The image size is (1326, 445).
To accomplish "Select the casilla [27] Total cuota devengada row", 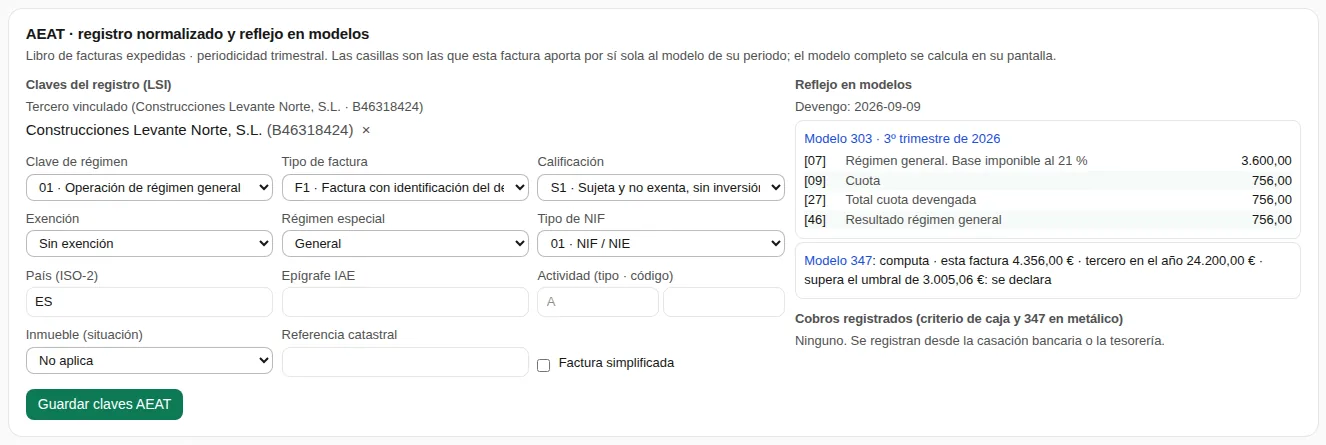I will [x=1047, y=200].
